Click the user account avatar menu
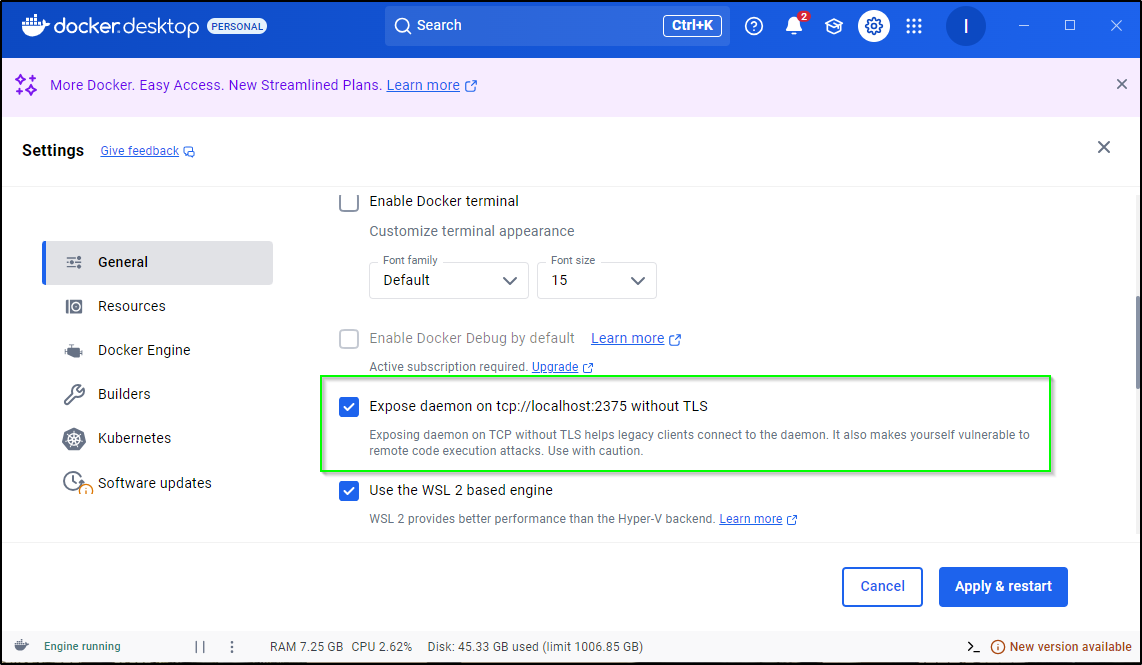 965,26
